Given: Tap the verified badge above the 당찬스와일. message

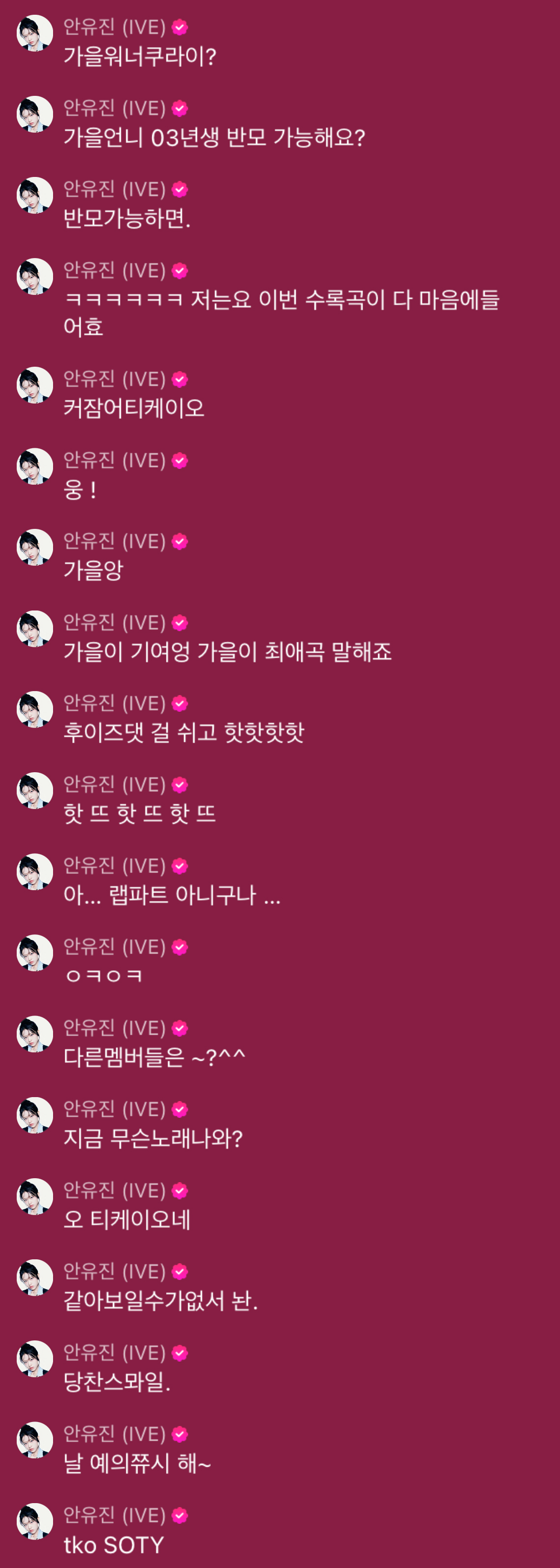Looking at the screenshot, I should tap(180, 1353).
